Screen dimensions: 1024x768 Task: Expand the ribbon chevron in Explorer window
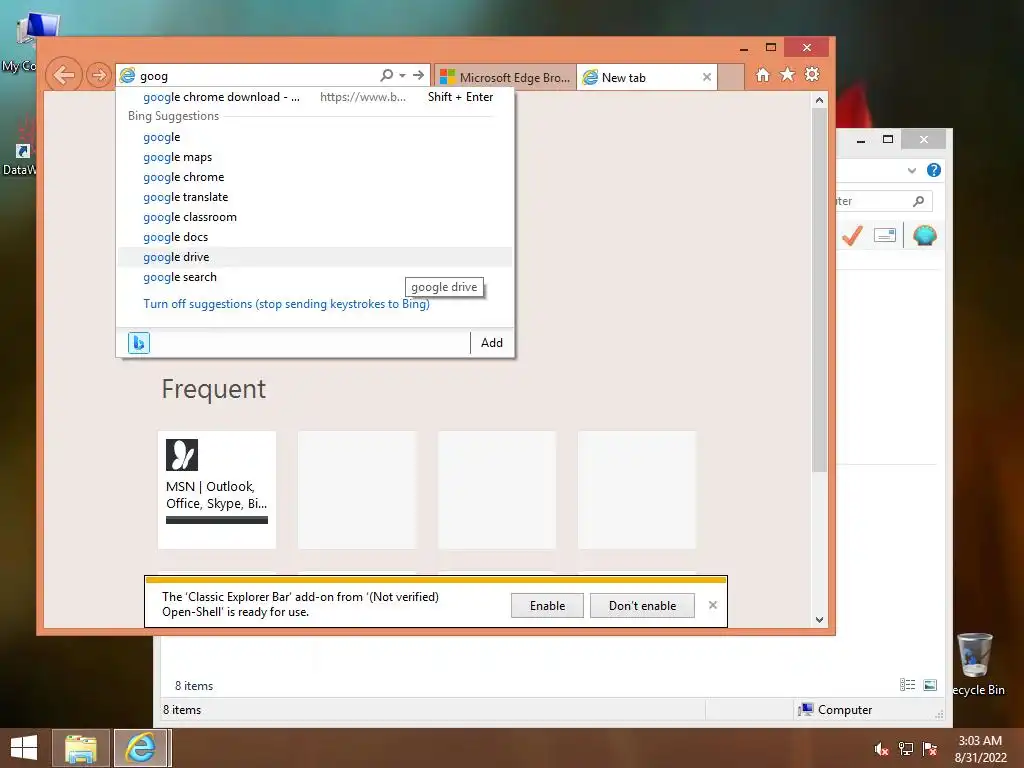pyautogui.click(x=912, y=170)
